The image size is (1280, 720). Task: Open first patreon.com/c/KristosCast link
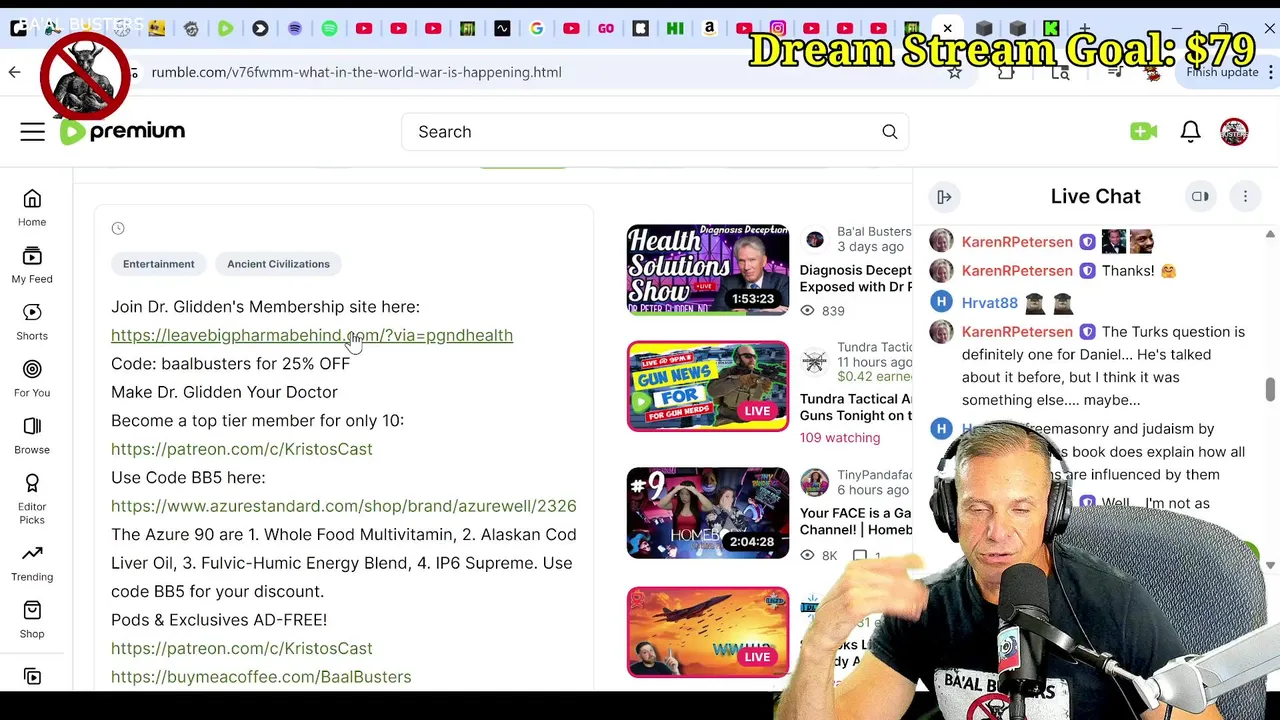click(x=242, y=449)
